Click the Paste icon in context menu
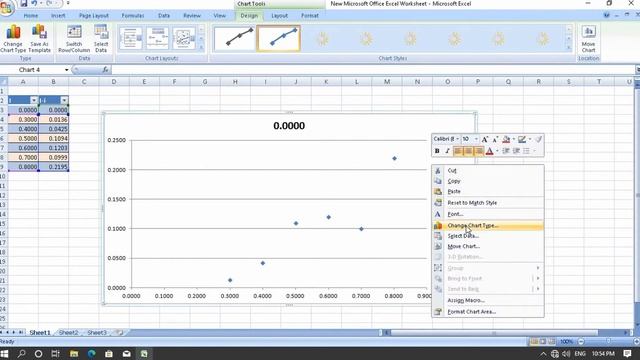This screenshot has width=640, height=360. 438,191
